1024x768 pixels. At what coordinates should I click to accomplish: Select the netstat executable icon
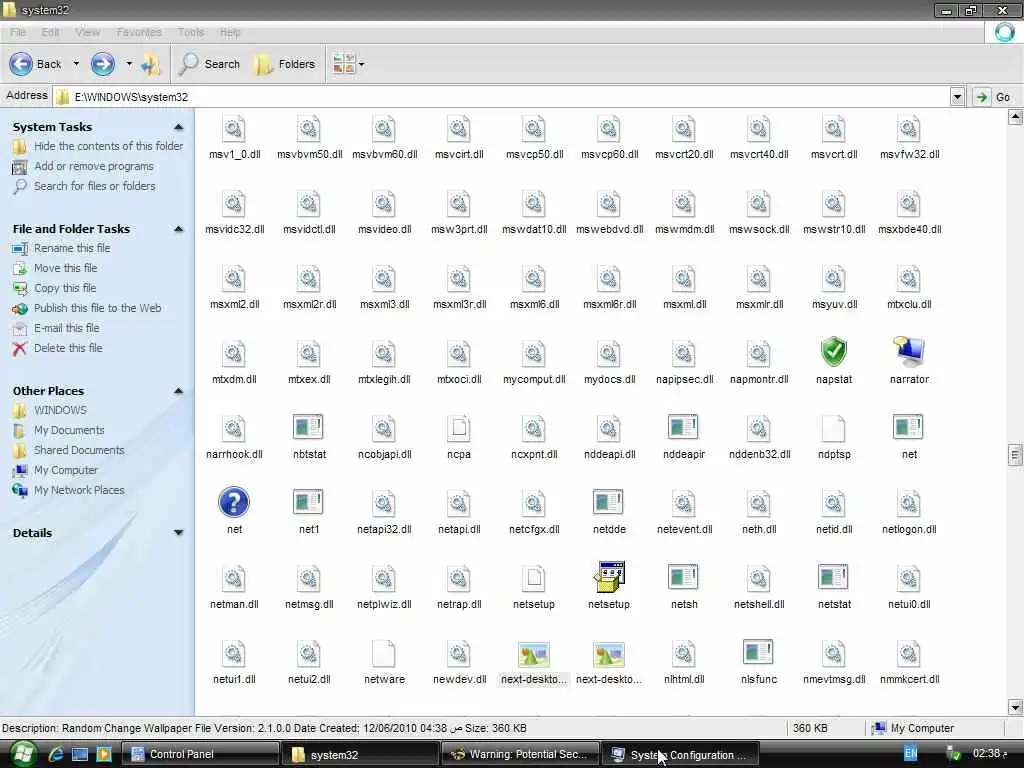[x=833, y=577]
